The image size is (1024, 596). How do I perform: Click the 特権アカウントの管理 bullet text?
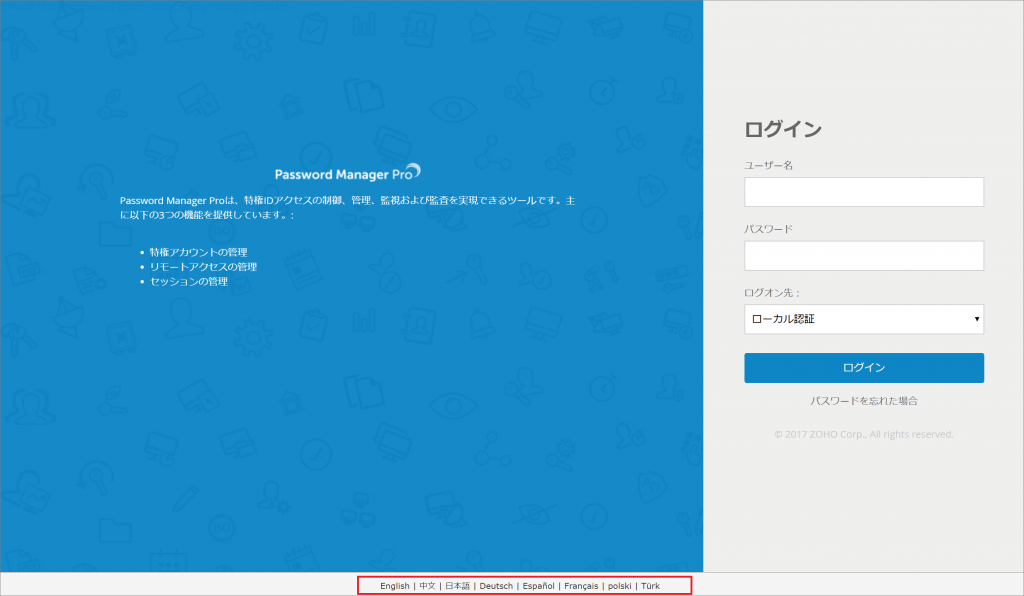coord(199,252)
